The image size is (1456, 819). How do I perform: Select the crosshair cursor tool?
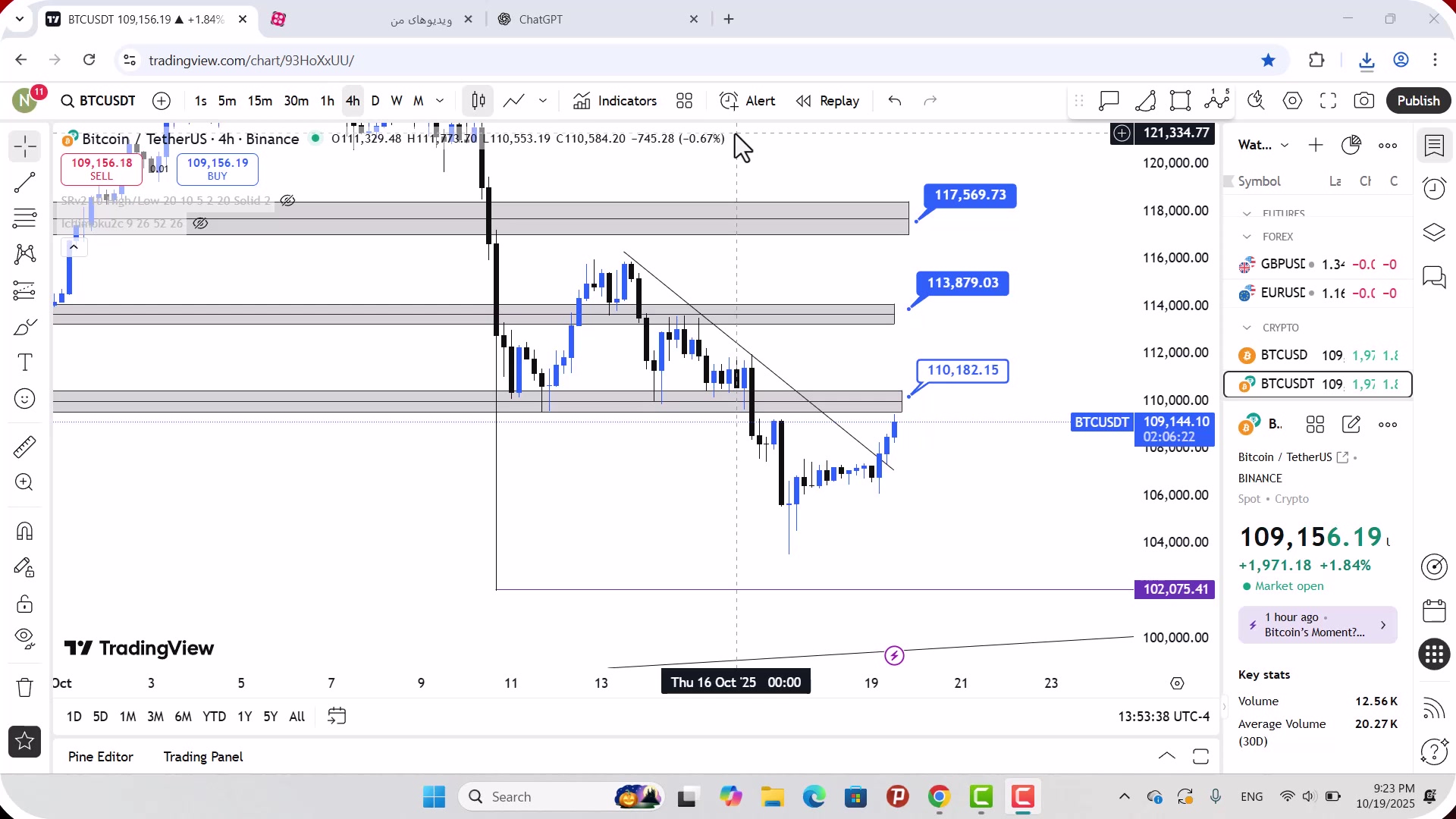[x=25, y=146]
